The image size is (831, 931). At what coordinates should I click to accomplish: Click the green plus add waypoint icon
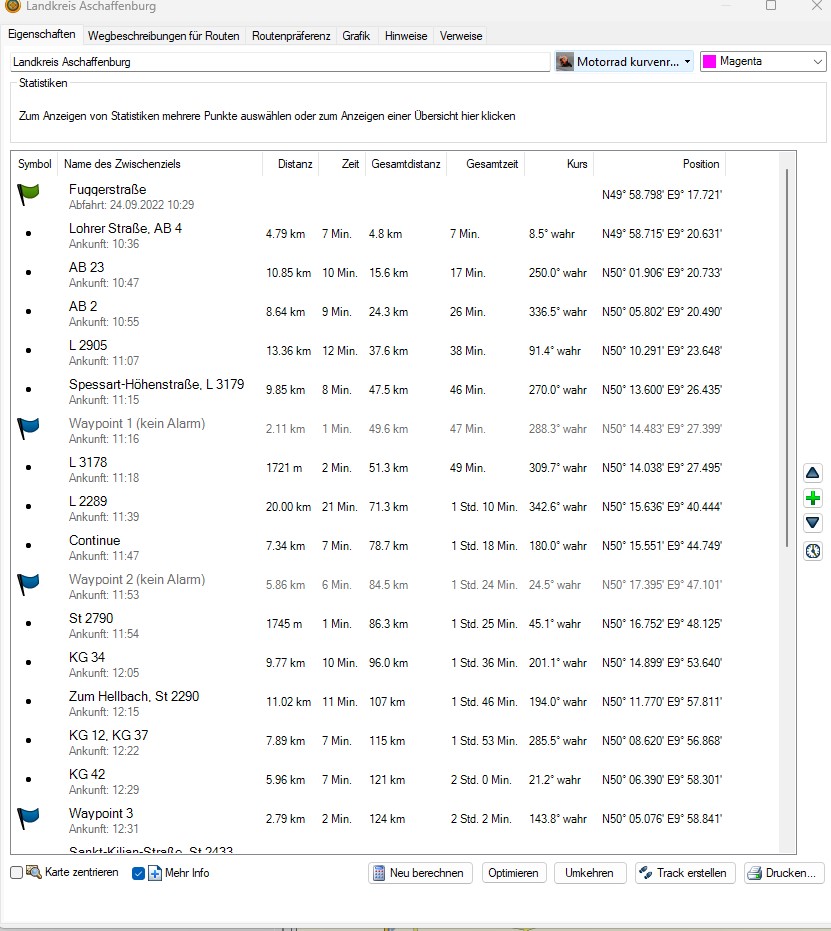click(812, 498)
